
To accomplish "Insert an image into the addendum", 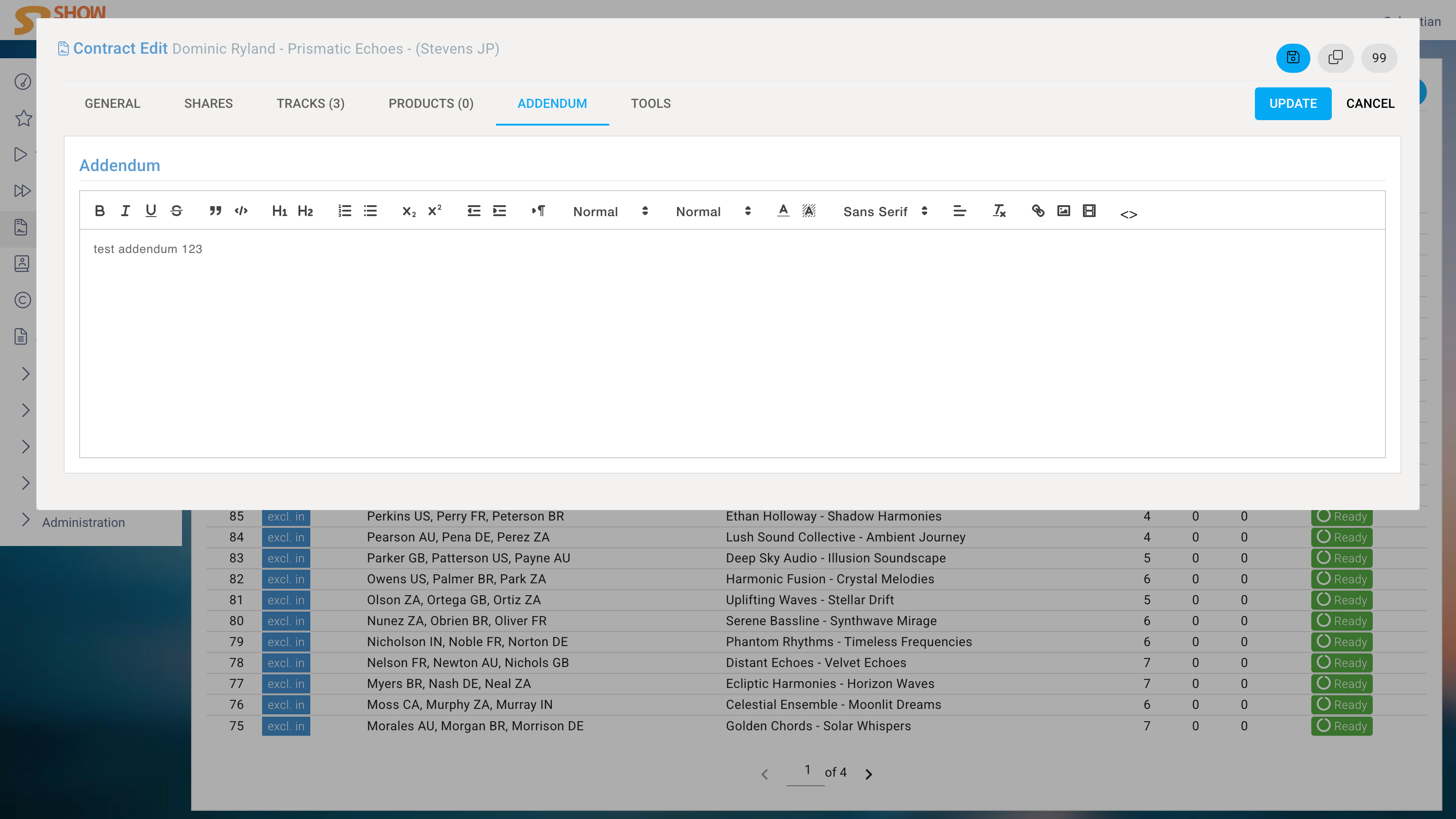I will 1063,211.
